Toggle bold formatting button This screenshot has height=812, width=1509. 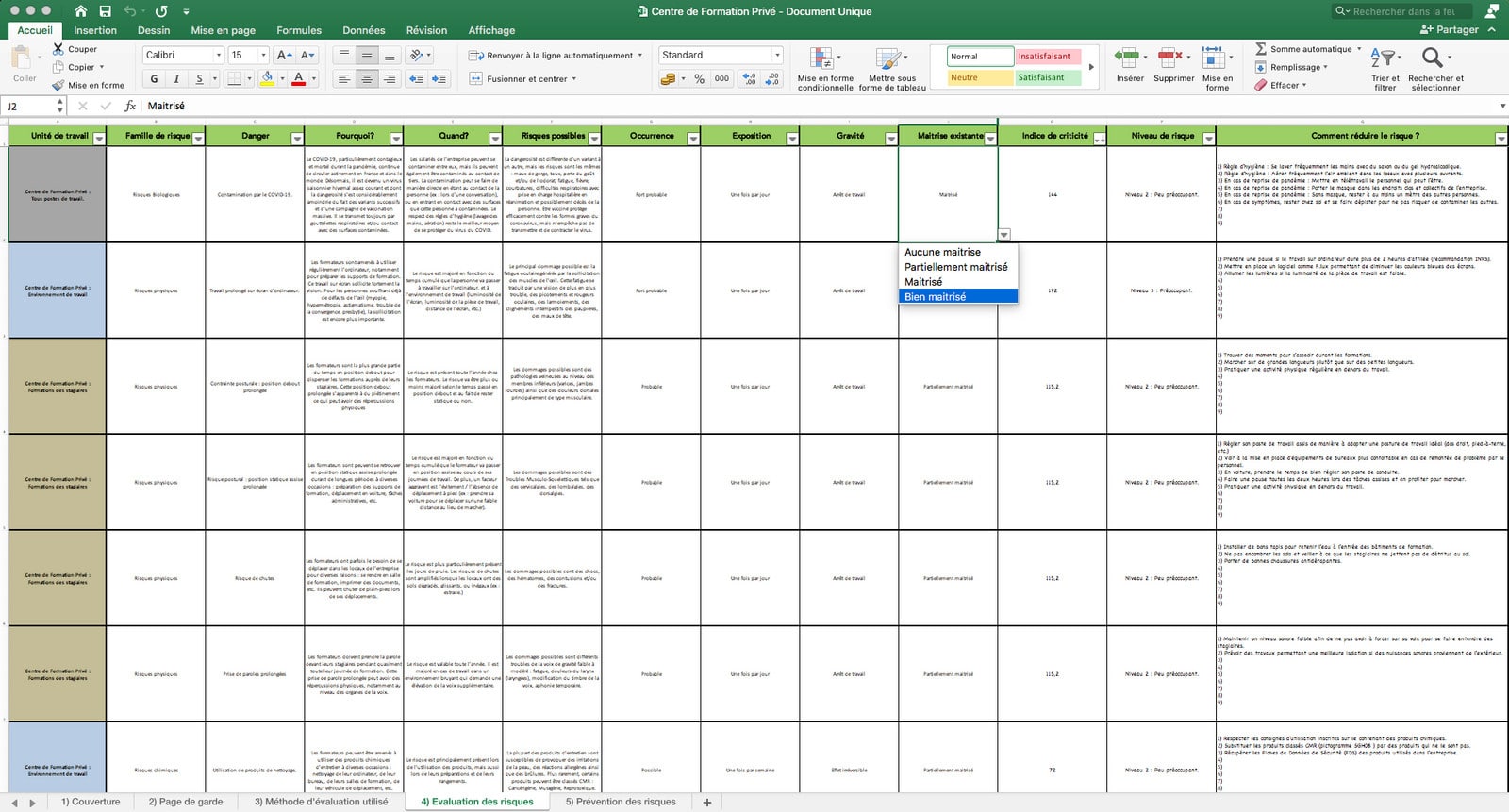coord(154,79)
